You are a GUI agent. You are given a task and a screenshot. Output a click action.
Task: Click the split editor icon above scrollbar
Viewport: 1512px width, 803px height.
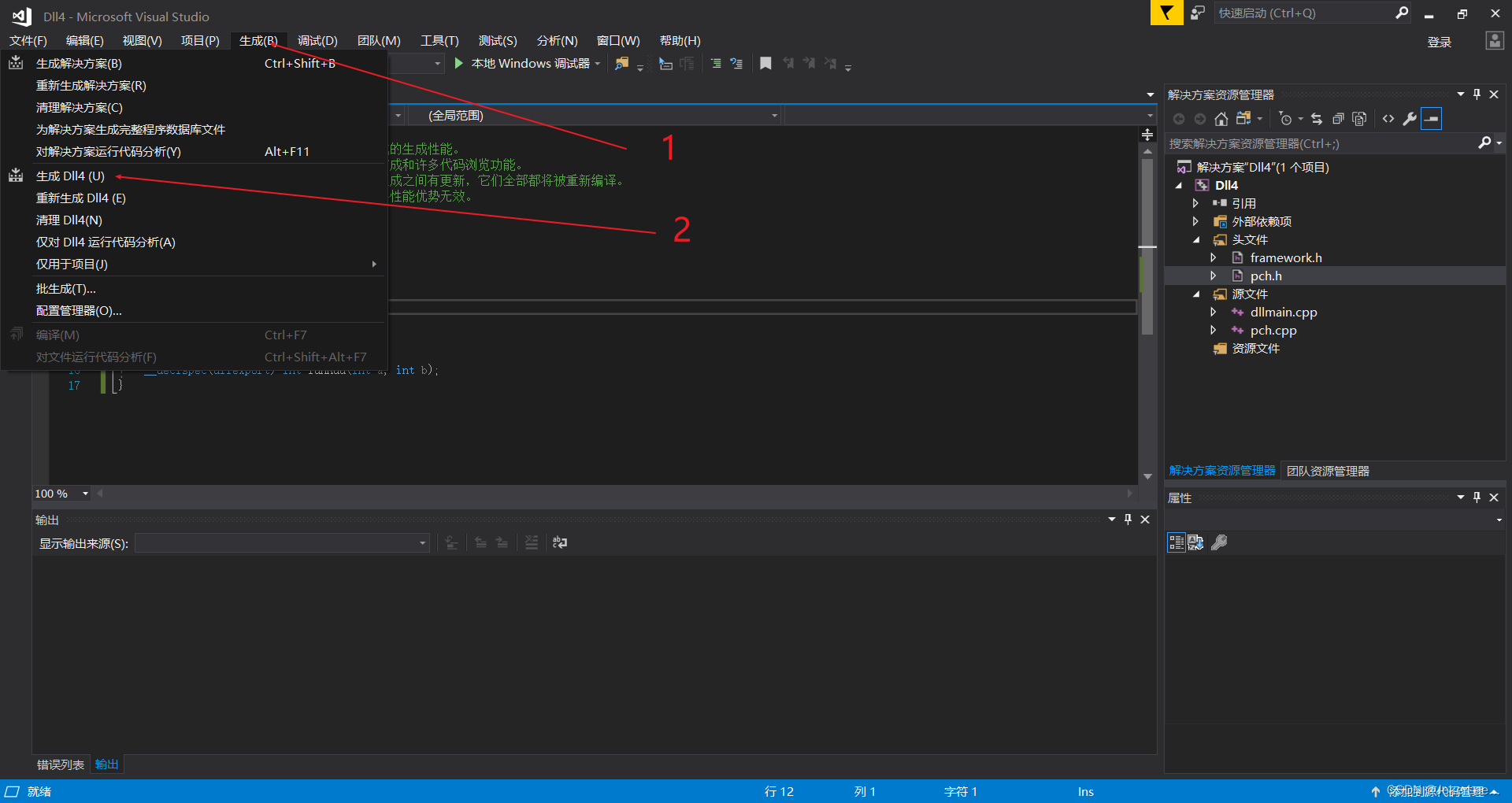coord(1147,135)
